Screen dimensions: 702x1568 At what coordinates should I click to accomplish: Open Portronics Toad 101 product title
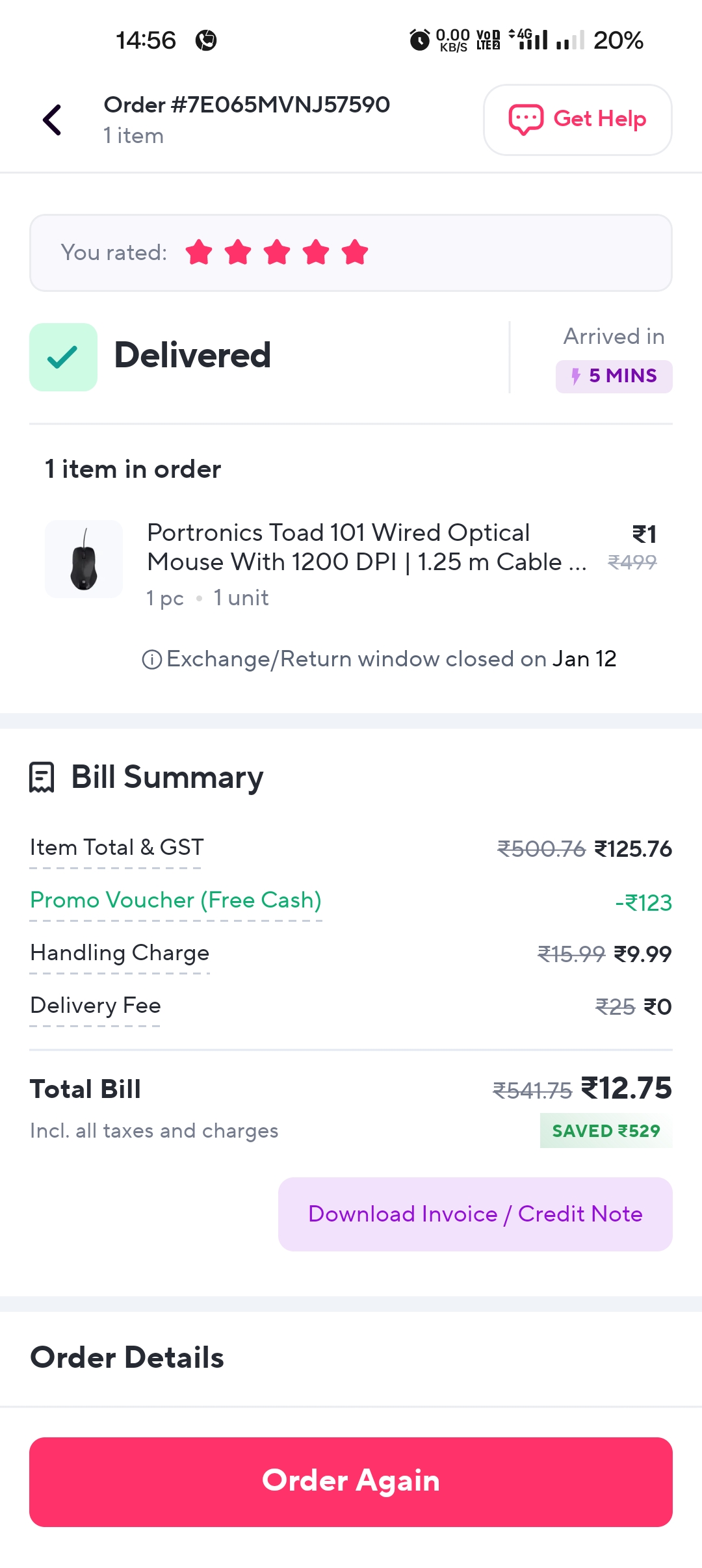point(366,547)
